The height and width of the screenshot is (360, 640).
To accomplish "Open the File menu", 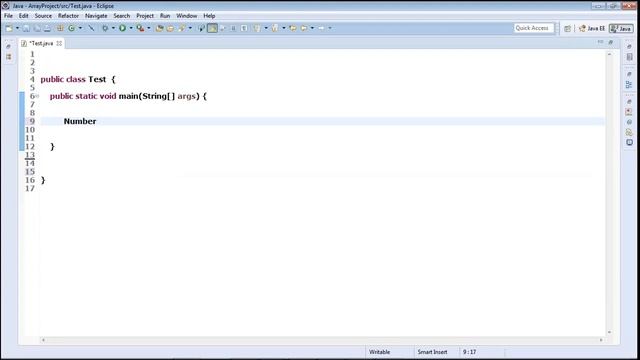I will click(x=8, y=16).
